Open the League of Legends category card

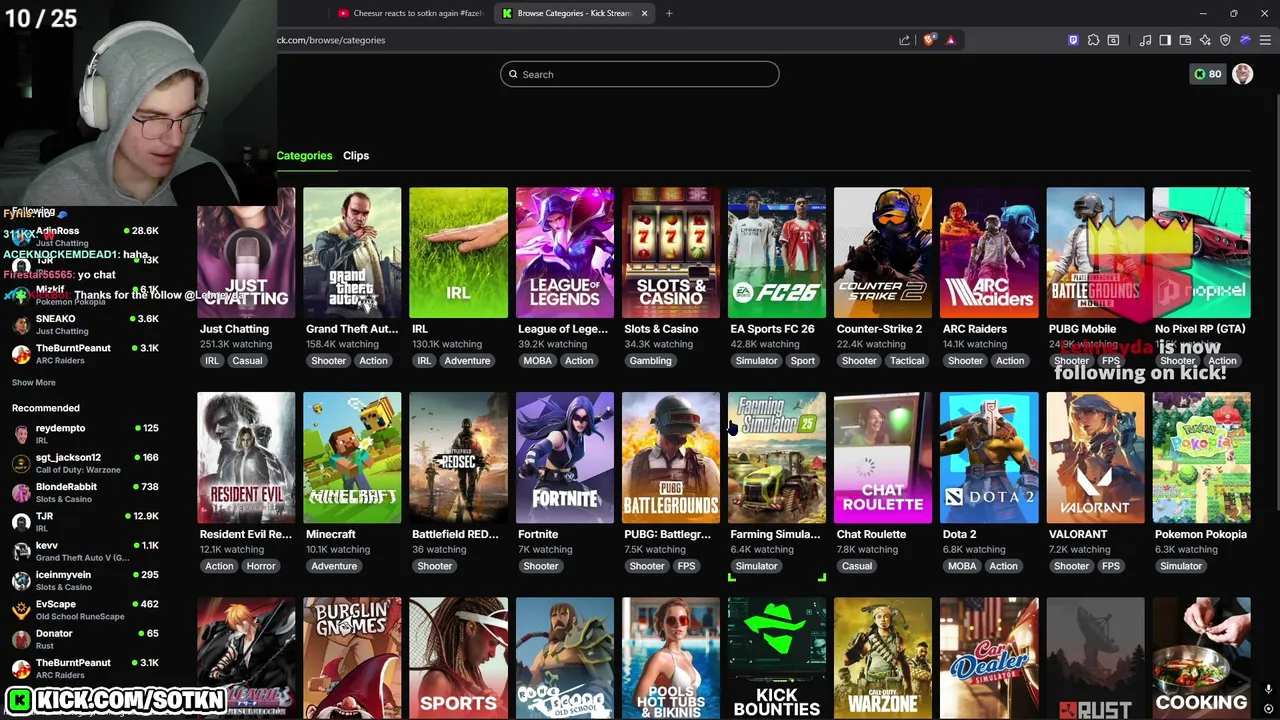tap(565, 253)
